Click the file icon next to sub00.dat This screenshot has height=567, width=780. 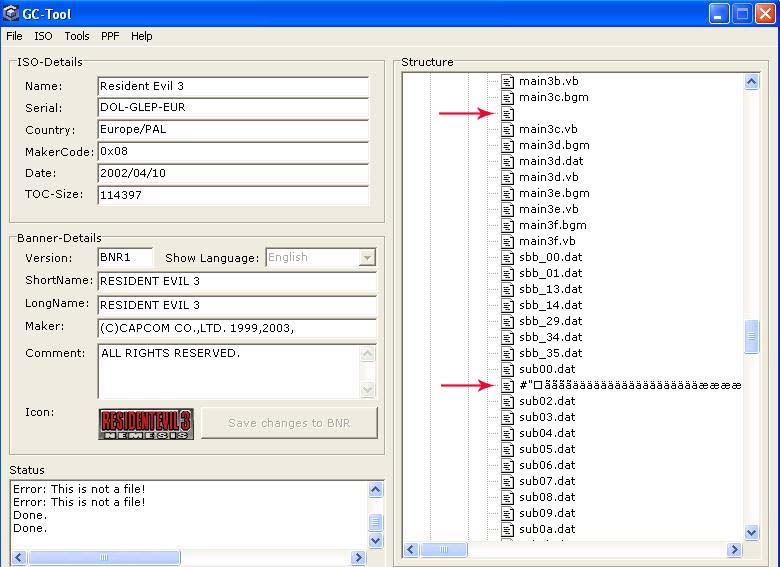tap(507, 370)
